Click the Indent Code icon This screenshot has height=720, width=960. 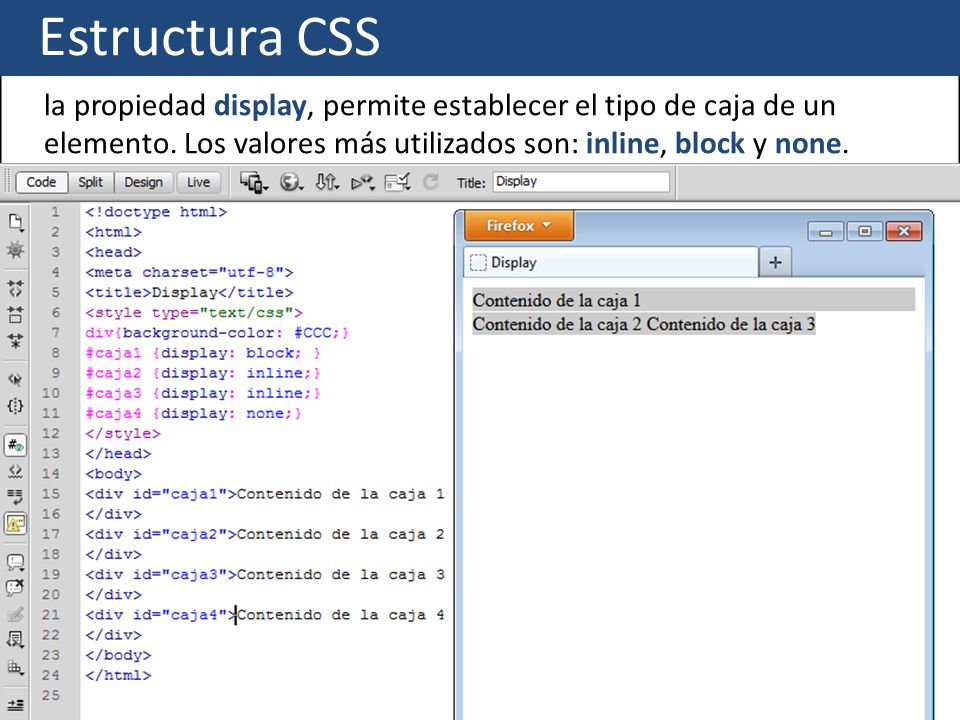pyautogui.click(x=15, y=705)
